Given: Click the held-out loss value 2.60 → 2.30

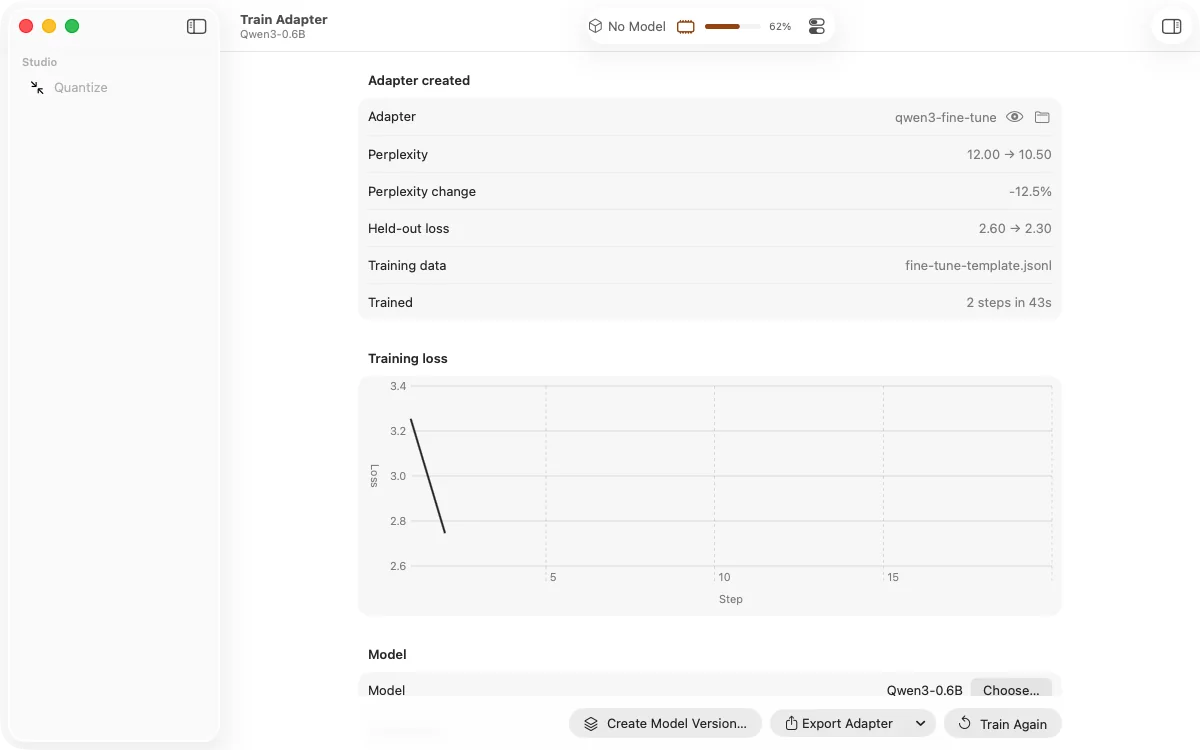Looking at the screenshot, I should (x=1015, y=229).
